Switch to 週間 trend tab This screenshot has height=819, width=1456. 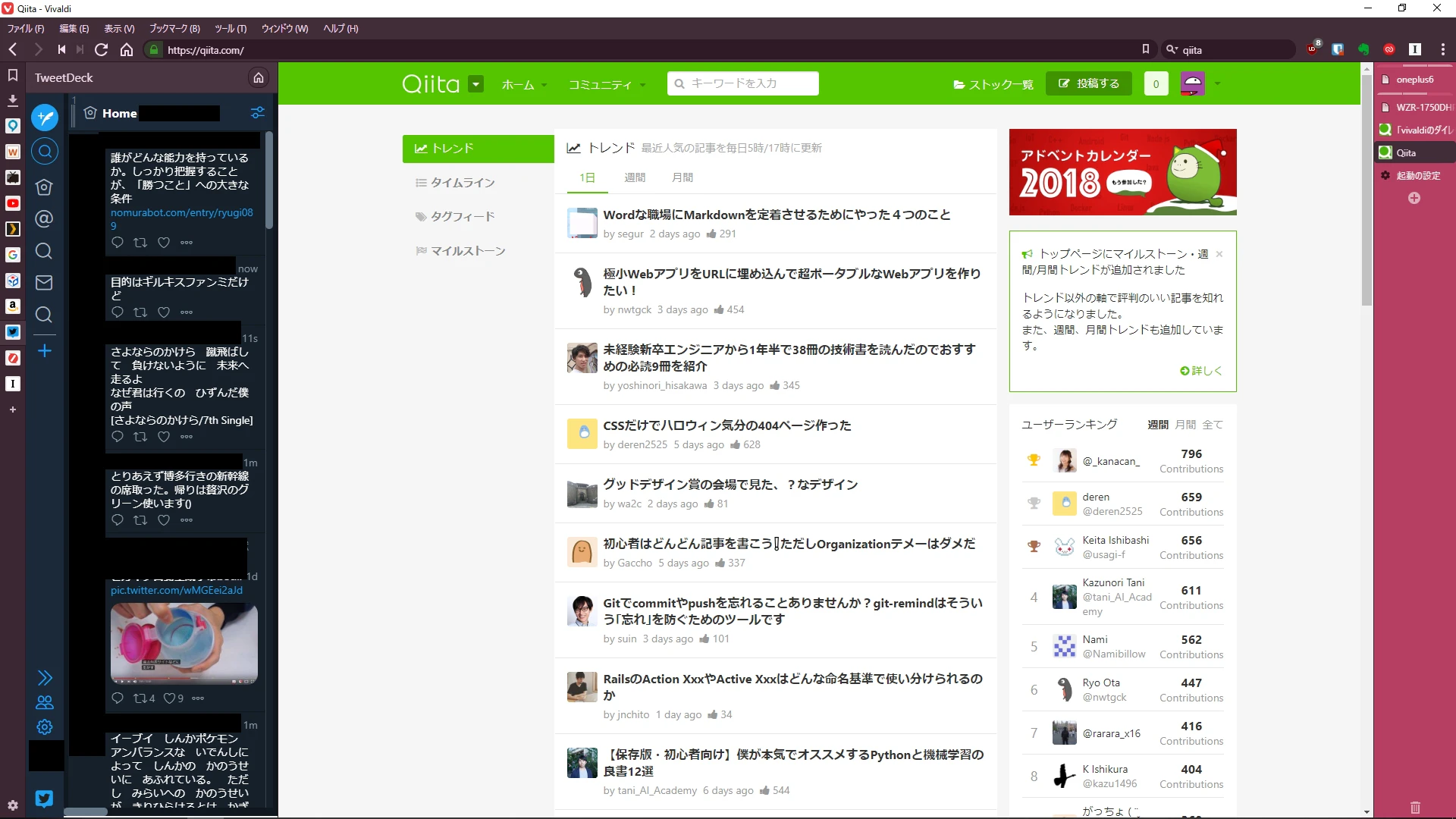click(635, 177)
